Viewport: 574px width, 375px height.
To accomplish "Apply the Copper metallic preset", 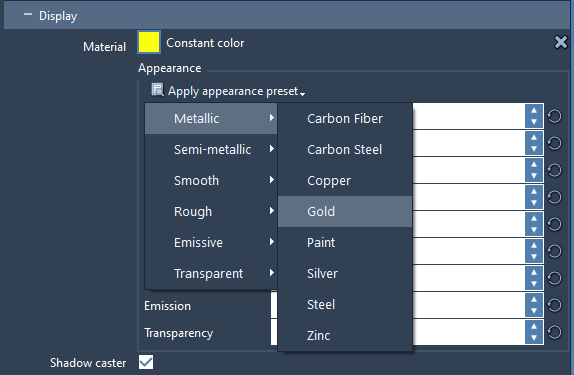I will tap(345, 181).
